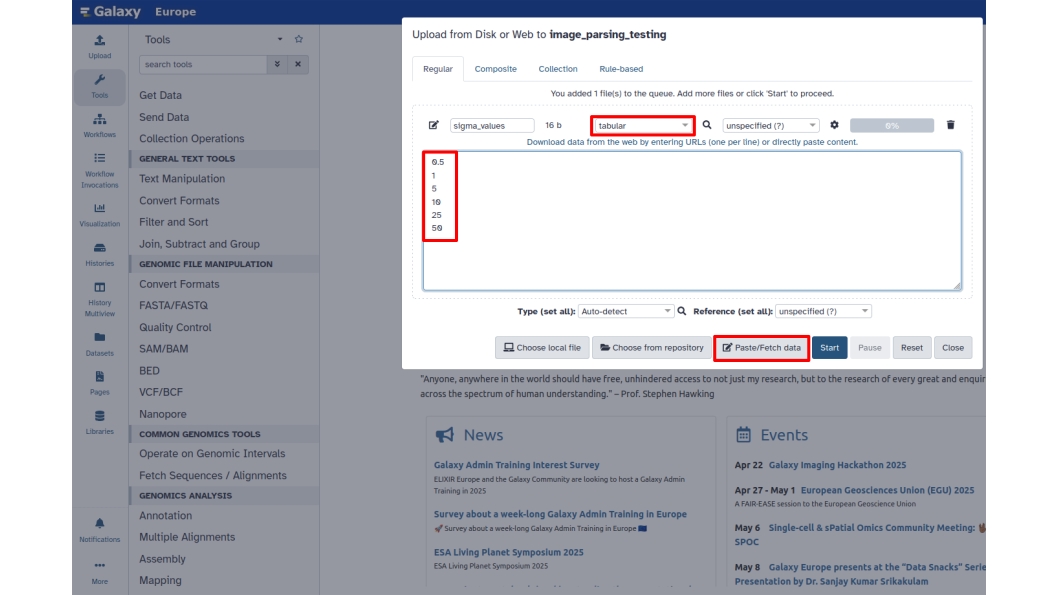This screenshot has height=595, width=1058.
Task: Open Galaxy Imaging Hackathon 2025 event link
Action: click(x=837, y=465)
